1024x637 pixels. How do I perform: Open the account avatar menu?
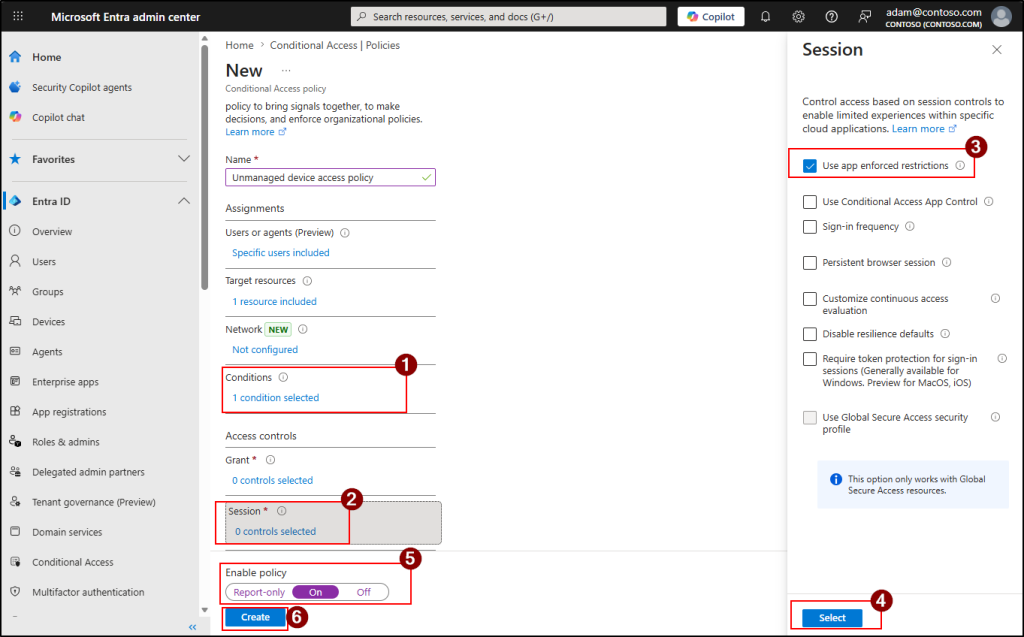point(1001,16)
